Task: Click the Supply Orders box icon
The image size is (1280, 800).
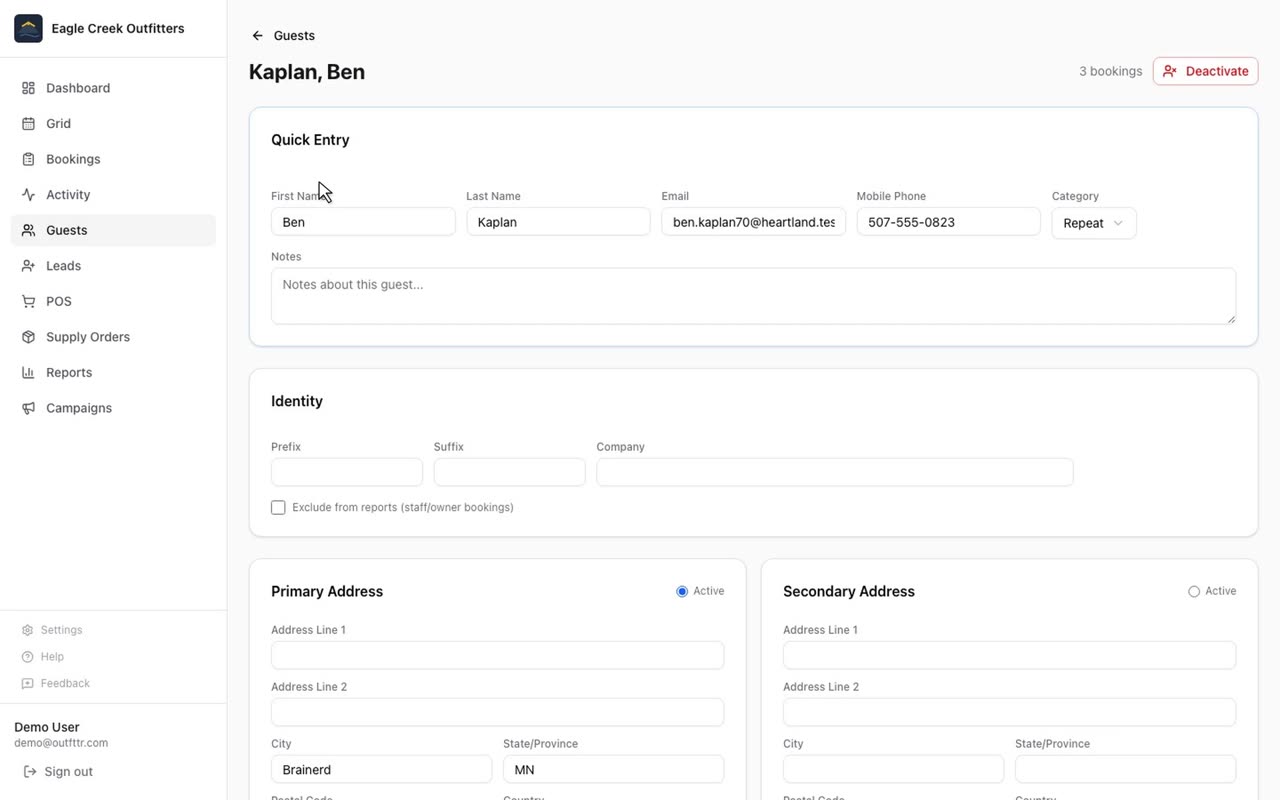Action: (x=28, y=337)
